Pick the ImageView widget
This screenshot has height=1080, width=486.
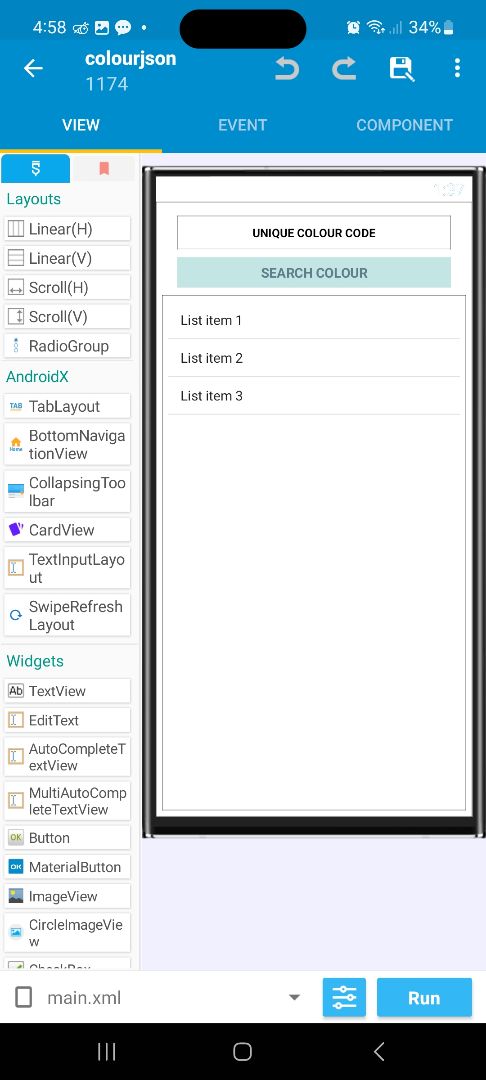click(67, 896)
